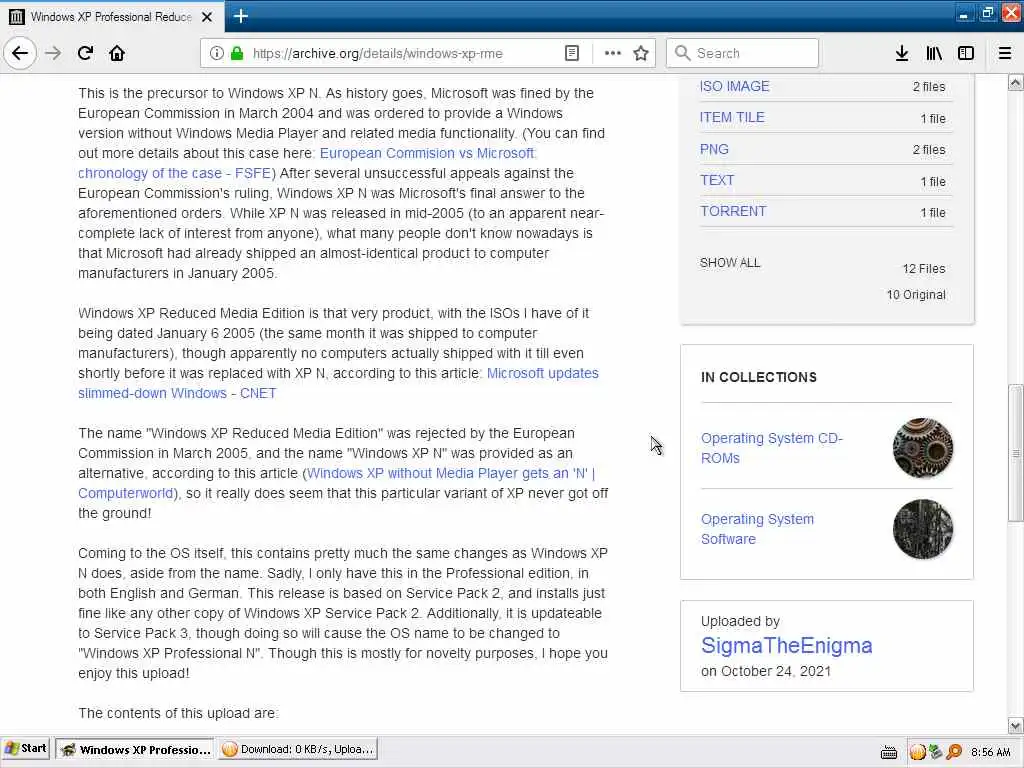Toggle reader view in address bar
Image resolution: width=1024 pixels, height=768 pixels.
[x=571, y=54]
